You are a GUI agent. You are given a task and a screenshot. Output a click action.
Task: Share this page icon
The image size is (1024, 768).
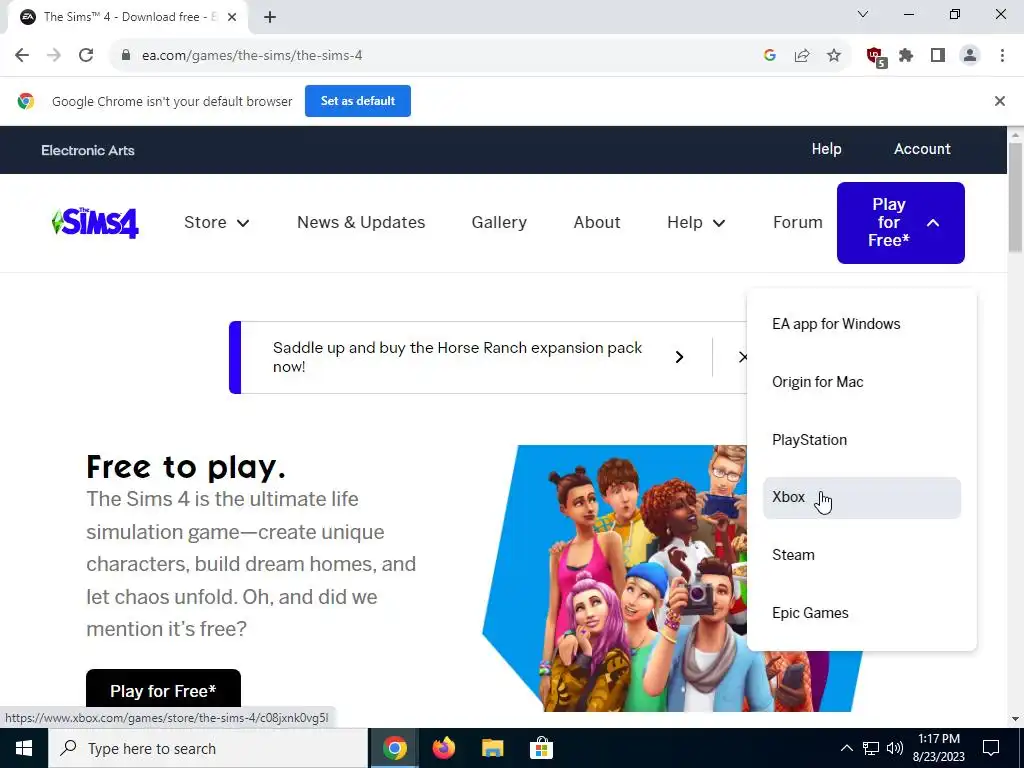tap(802, 56)
